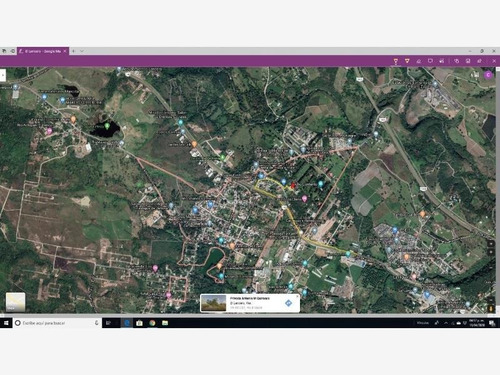This screenshot has height=375, width=500.
Task: Open Chrome from the Windows taskbar
Action: pos(152,323)
